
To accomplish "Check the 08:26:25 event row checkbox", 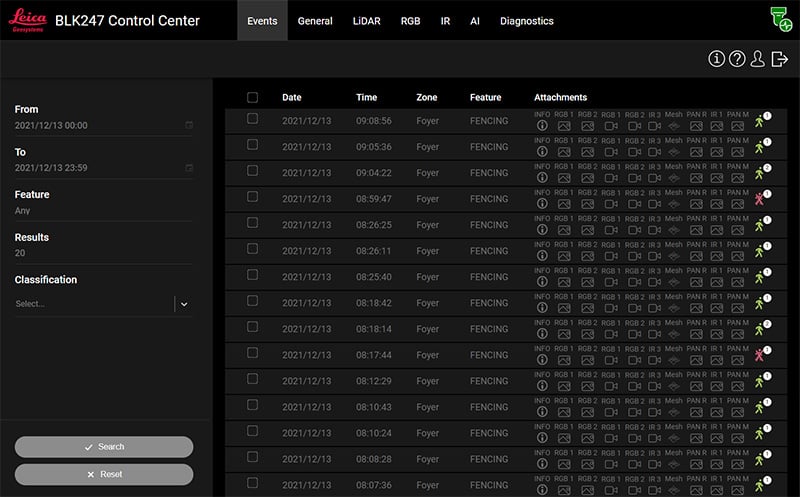I will [252, 222].
